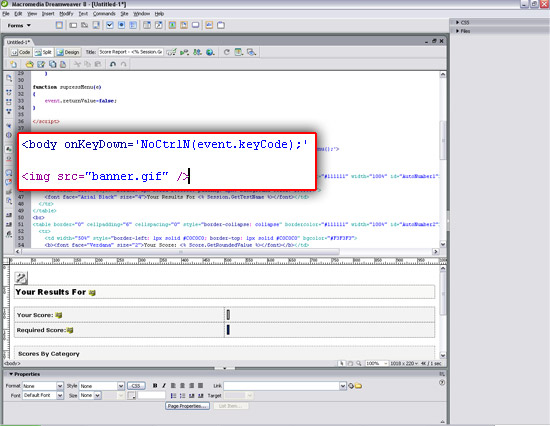Click Browse for File folder icon
550x426 pixels.
coord(358,386)
